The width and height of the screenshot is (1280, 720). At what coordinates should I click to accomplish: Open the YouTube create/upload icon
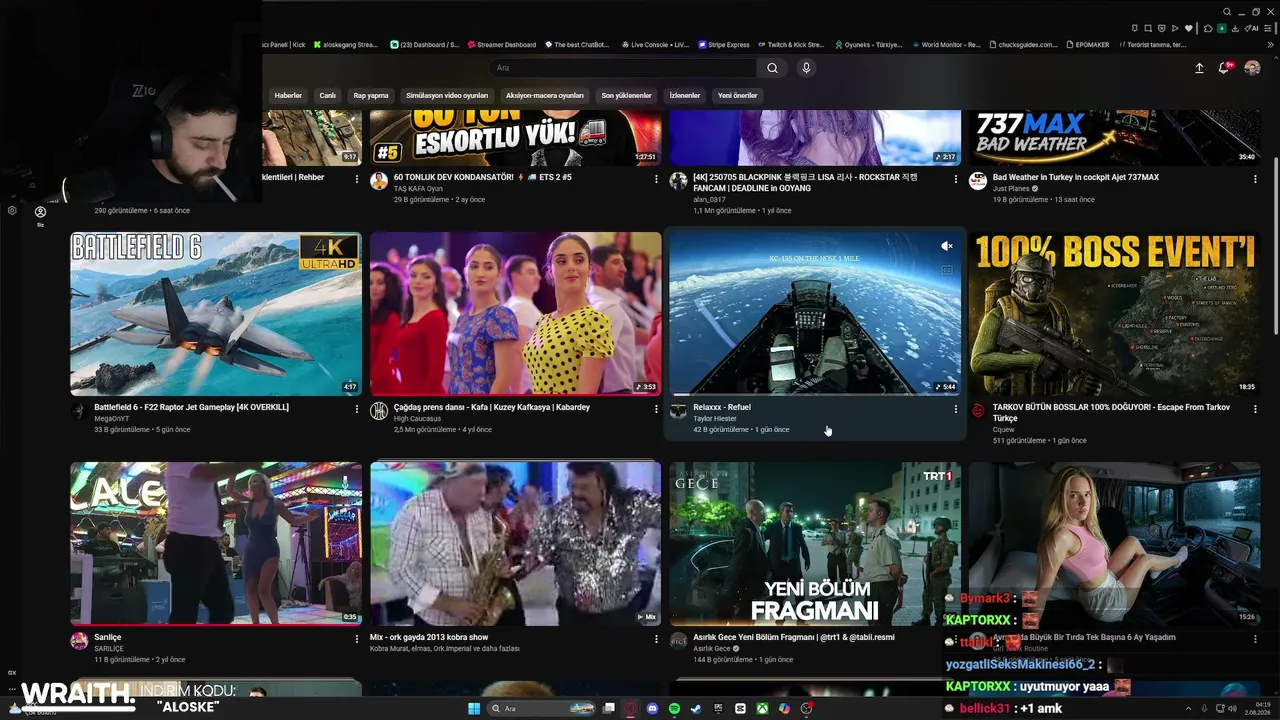(x=1199, y=68)
